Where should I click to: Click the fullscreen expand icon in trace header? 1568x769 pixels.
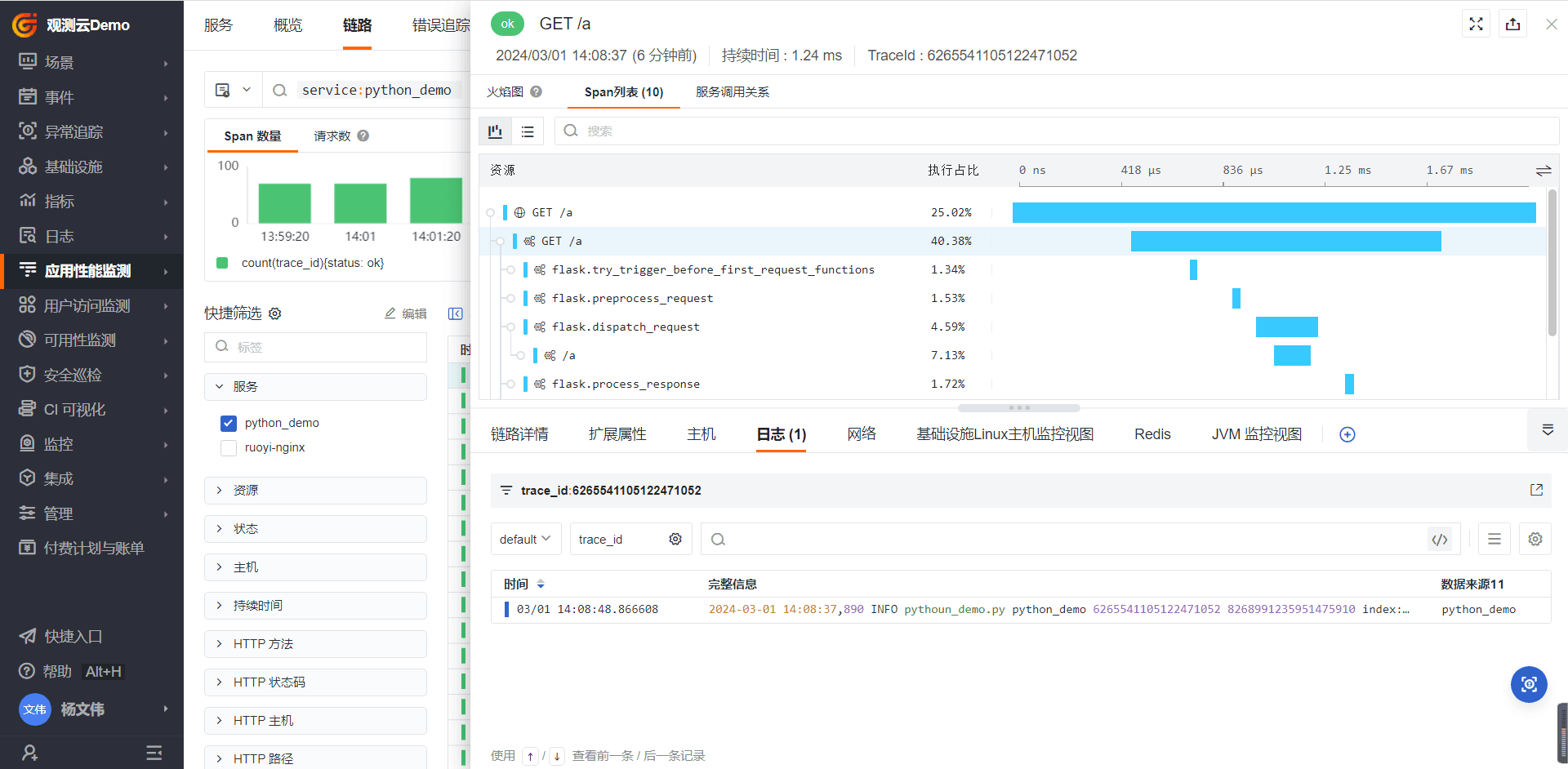click(1476, 24)
